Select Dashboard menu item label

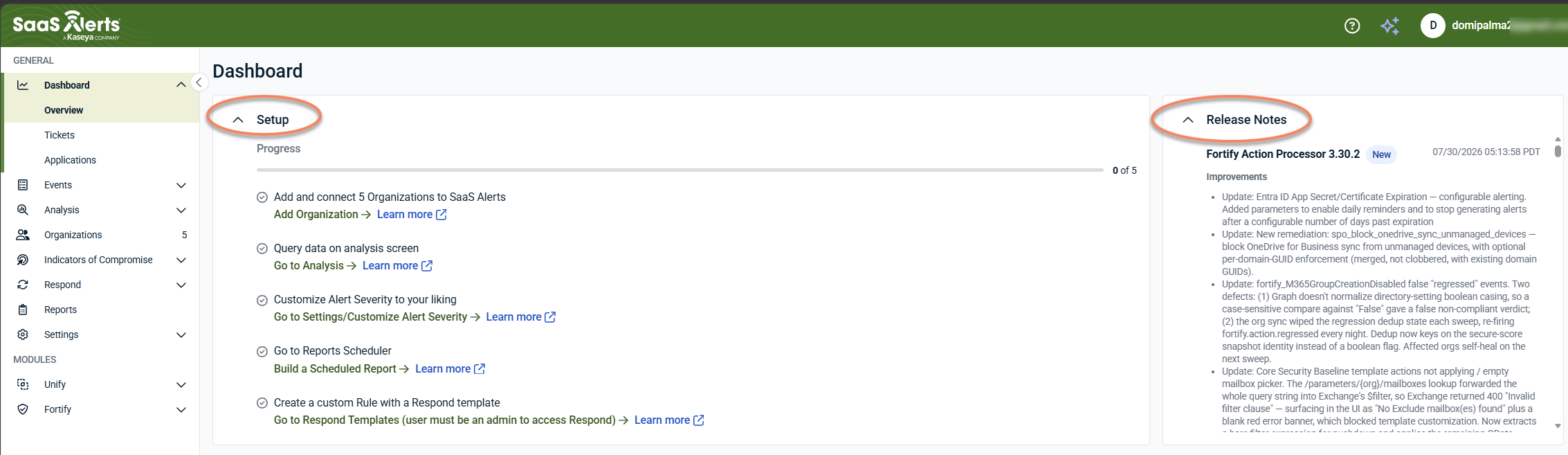click(x=67, y=85)
